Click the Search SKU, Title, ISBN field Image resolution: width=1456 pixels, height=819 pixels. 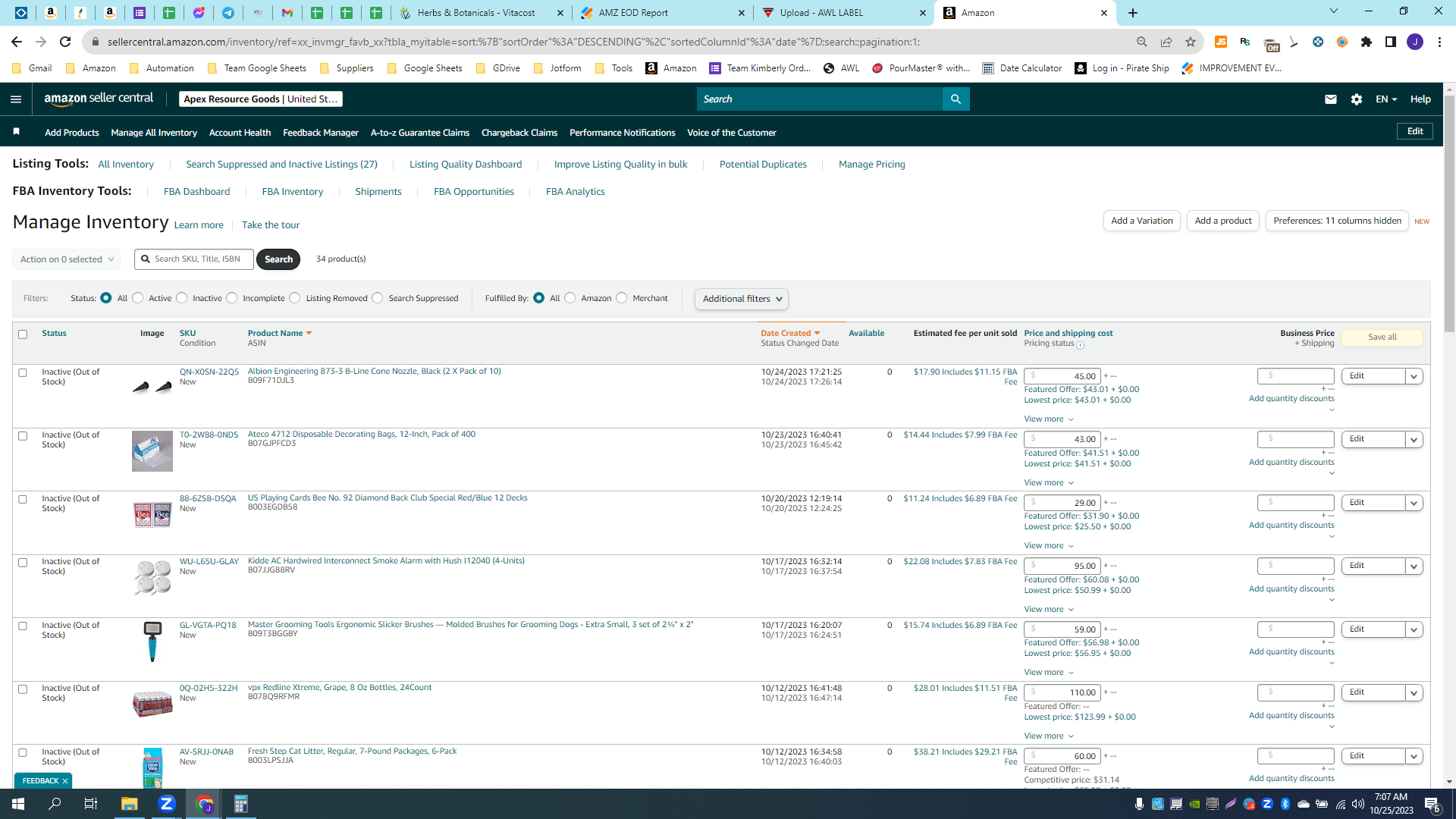pyautogui.click(x=194, y=259)
